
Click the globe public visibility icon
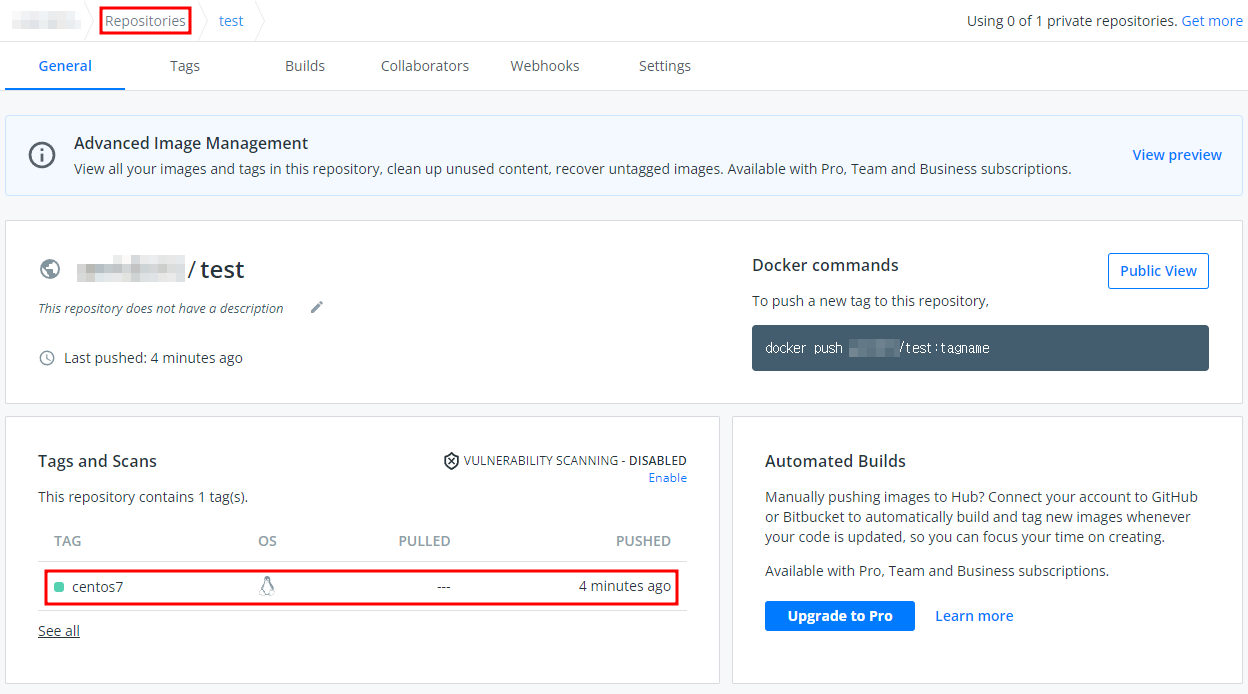(x=49, y=269)
